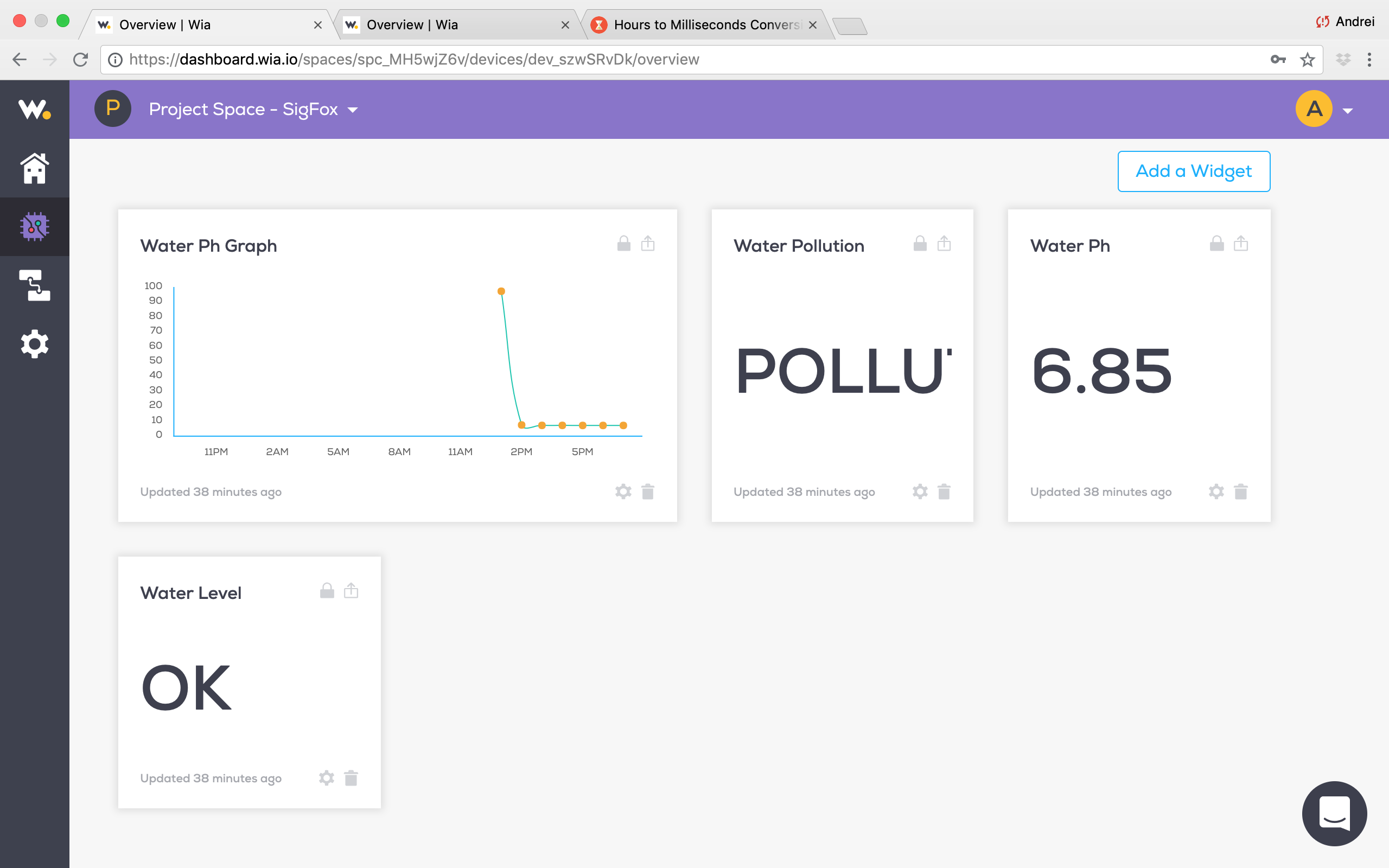Select the Devices icon in the sidebar

[x=34, y=227]
